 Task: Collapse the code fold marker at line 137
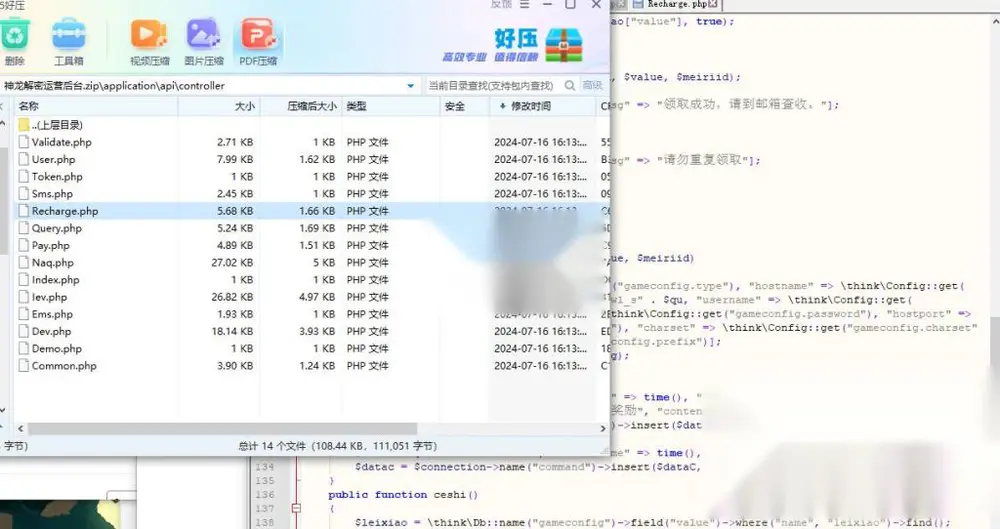tap(296, 508)
